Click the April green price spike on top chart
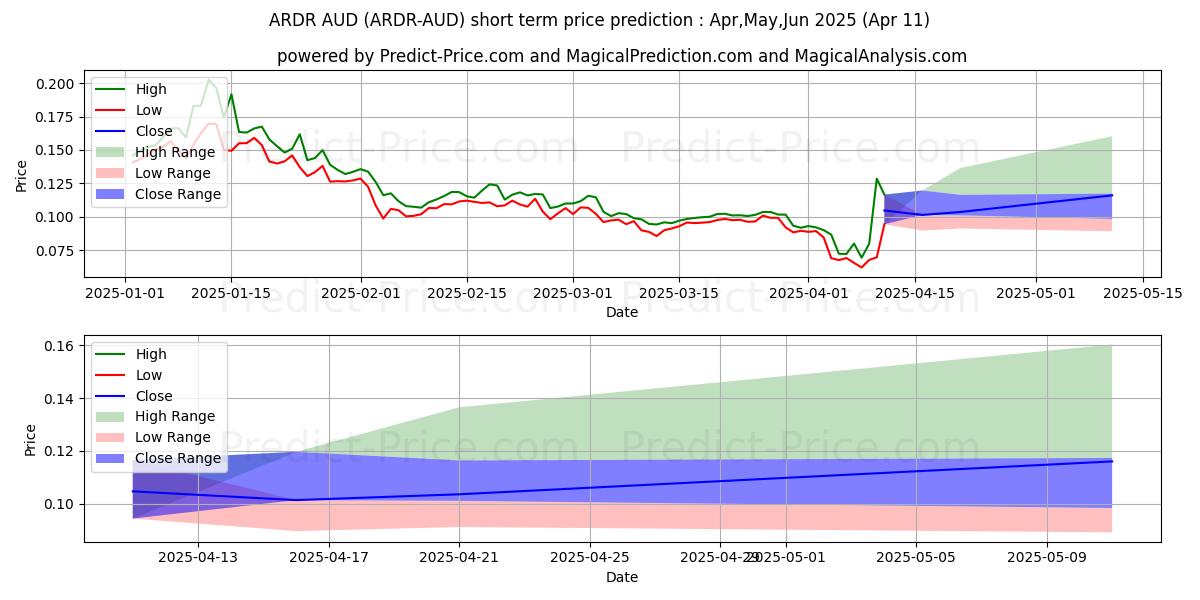The width and height of the screenshot is (1200, 600). (x=877, y=180)
